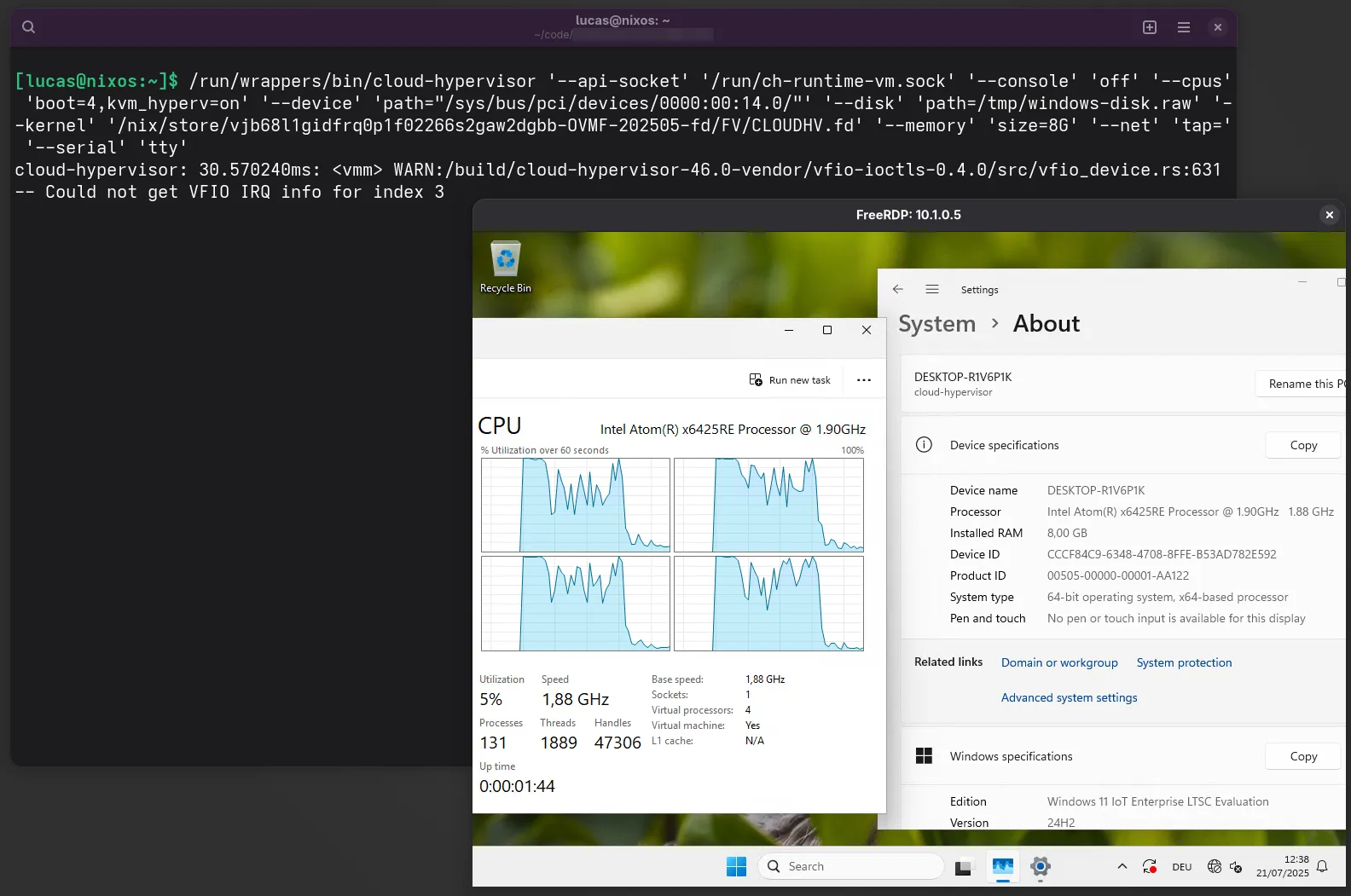Copy the Device specifications
Image resolution: width=1351 pixels, height=896 pixels.
click(x=1303, y=445)
